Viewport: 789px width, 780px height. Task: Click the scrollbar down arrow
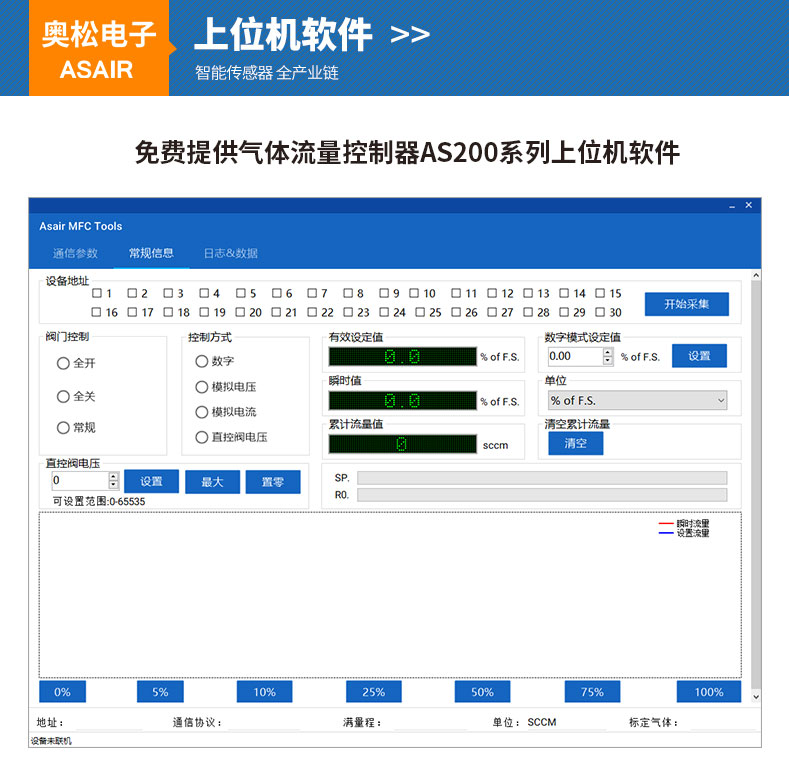point(755,697)
